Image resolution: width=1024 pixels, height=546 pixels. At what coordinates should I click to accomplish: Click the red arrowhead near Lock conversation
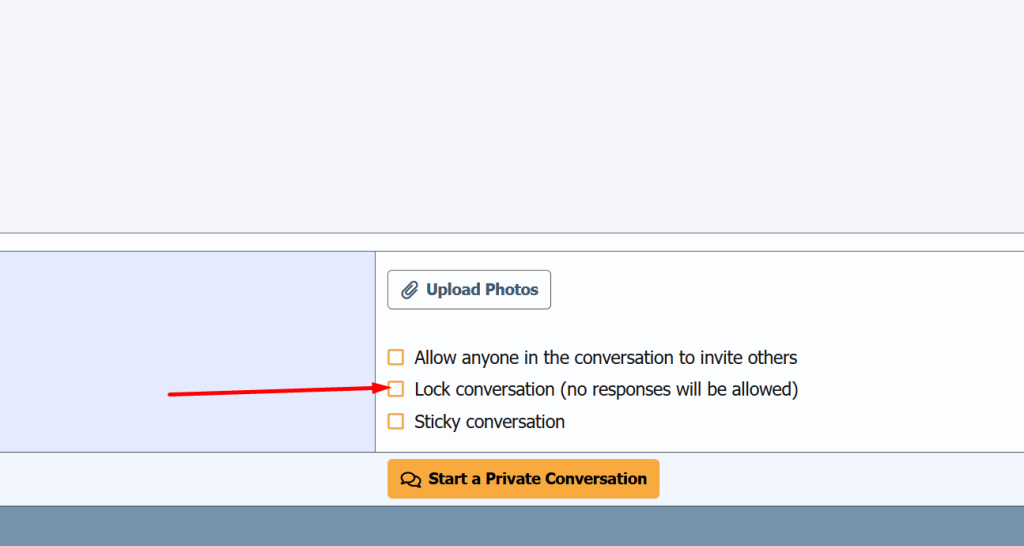383,388
